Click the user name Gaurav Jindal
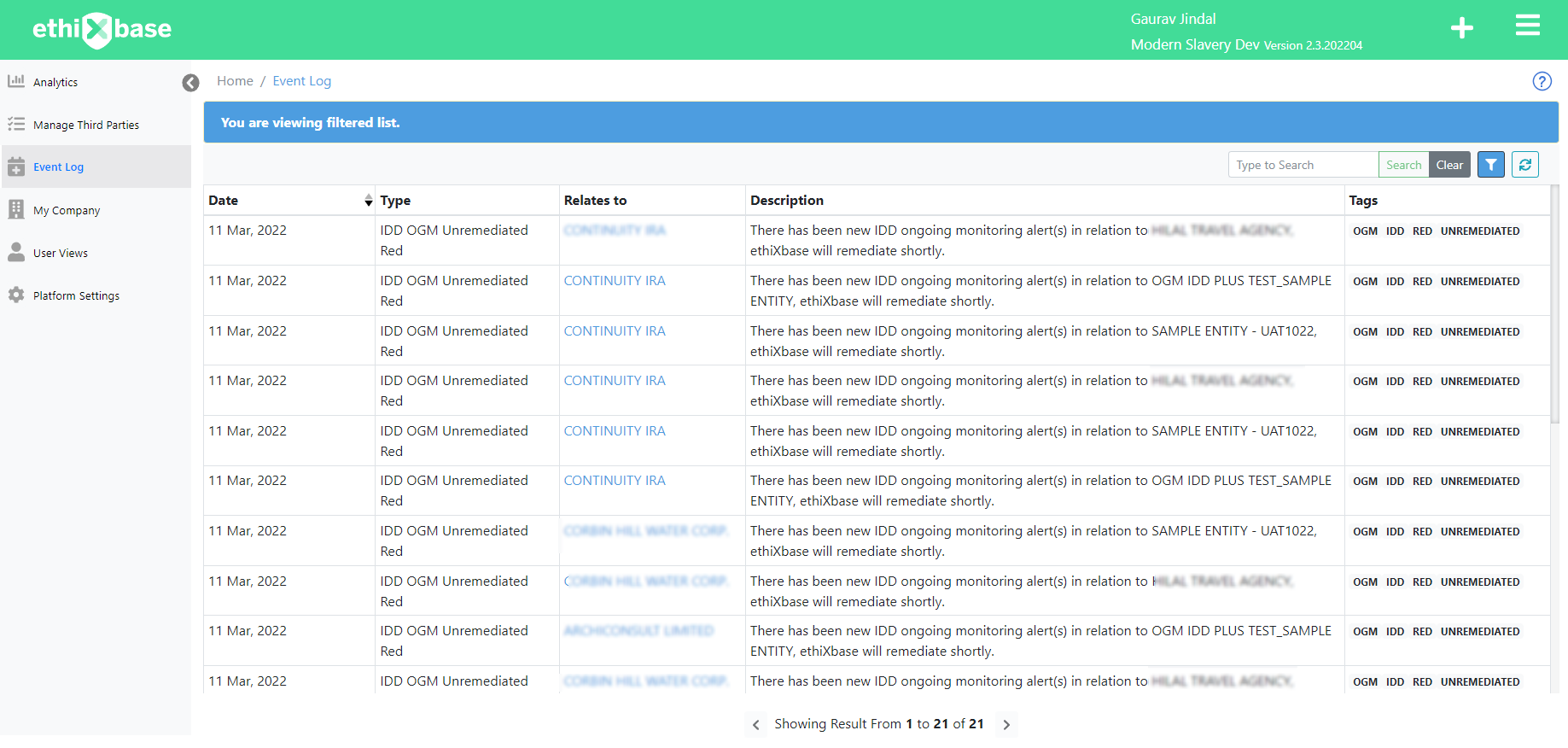 (x=1173, y=19)
